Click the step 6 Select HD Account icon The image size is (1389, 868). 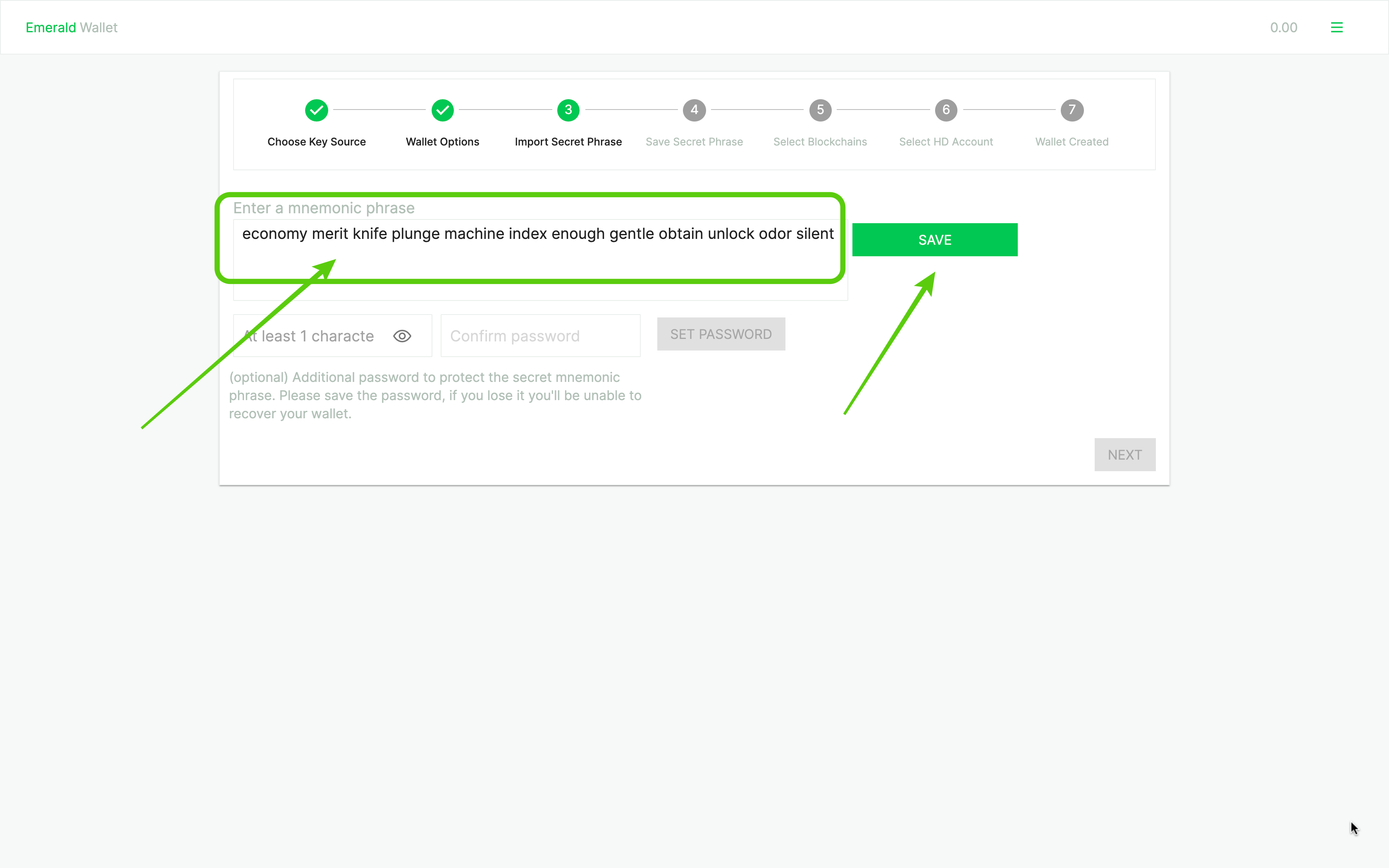click(x=946, y=109)
